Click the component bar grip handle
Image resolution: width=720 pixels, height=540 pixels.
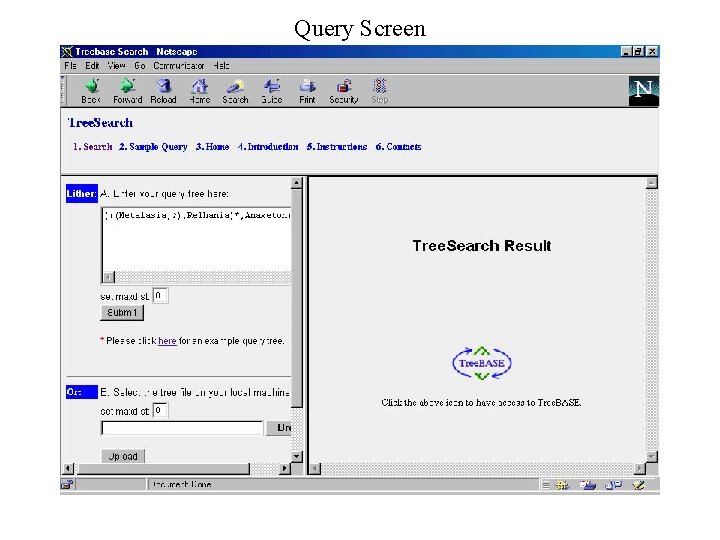pyautogui.click(x=545, y=485)
